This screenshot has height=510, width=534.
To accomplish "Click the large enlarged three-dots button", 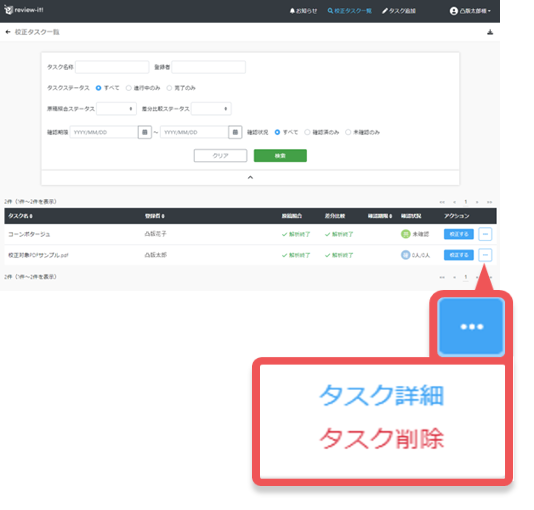I will click(x=471, y=327).
